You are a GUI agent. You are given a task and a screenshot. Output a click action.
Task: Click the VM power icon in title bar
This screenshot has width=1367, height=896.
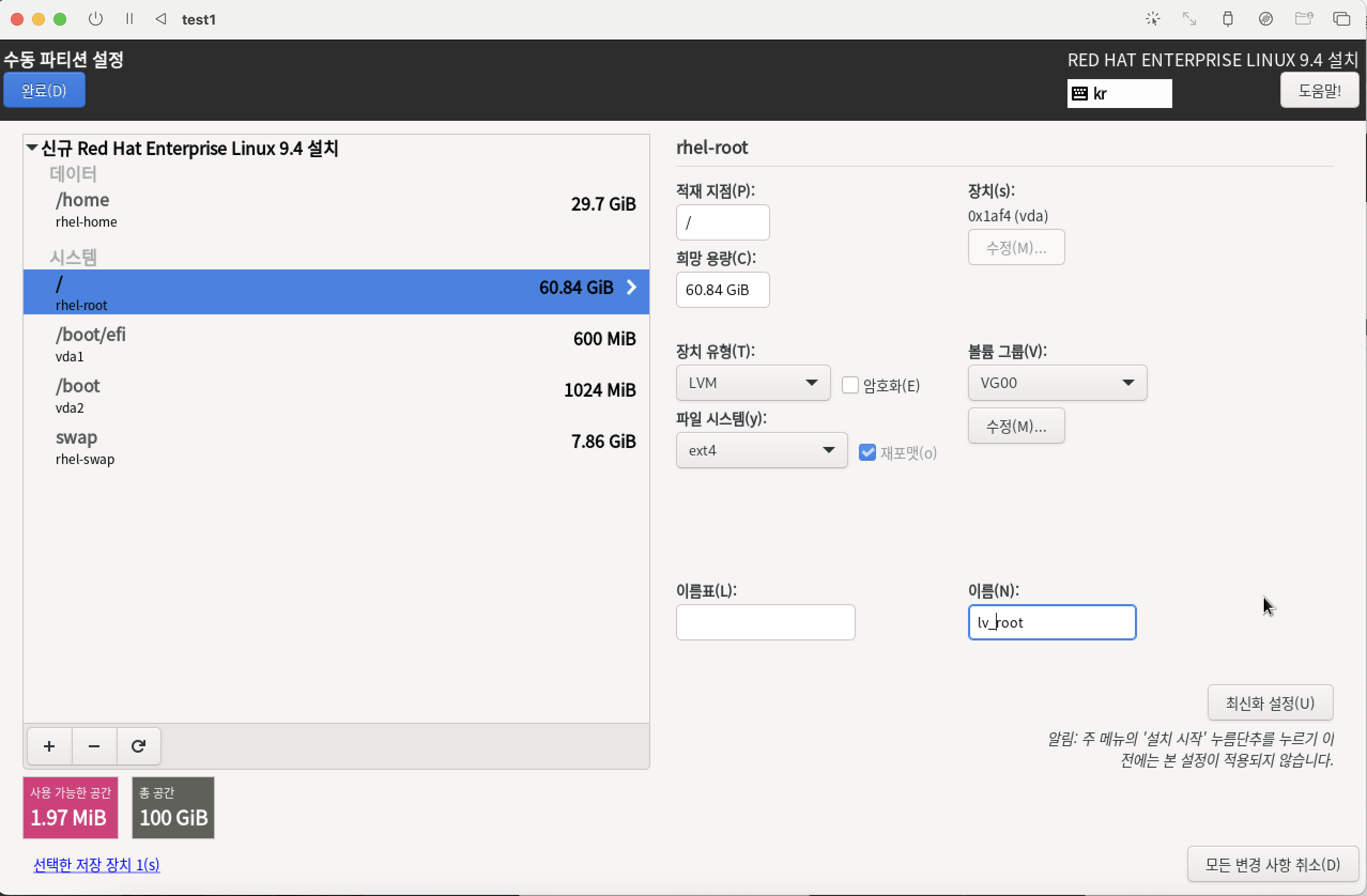(x=96, y=19)
